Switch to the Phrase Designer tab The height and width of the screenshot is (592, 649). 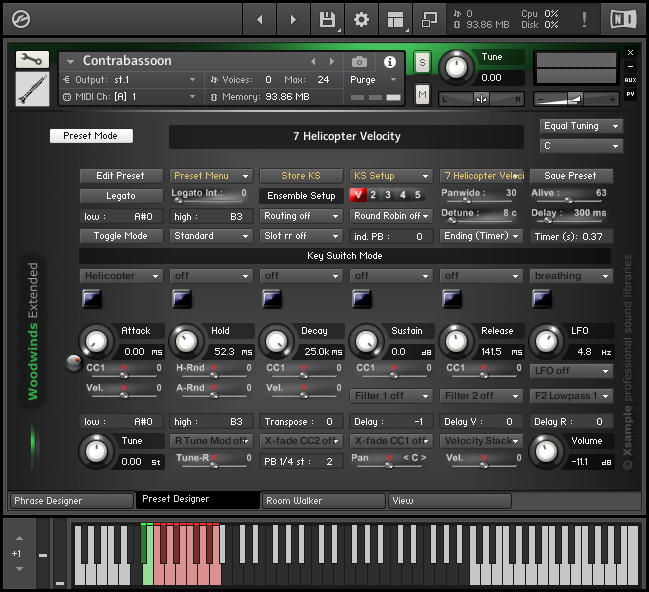point(72,501)
